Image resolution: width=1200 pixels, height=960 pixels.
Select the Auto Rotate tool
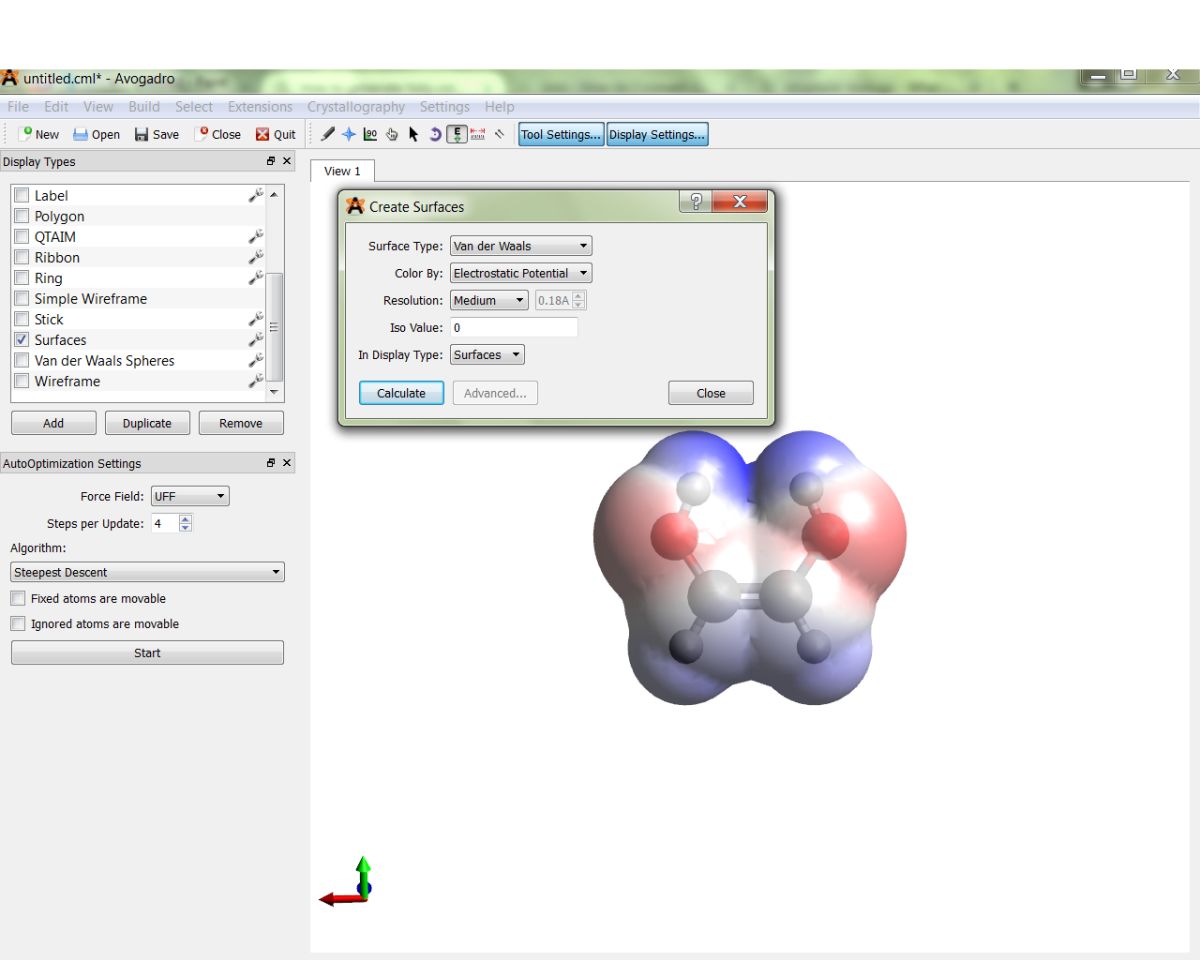(435, 134)
